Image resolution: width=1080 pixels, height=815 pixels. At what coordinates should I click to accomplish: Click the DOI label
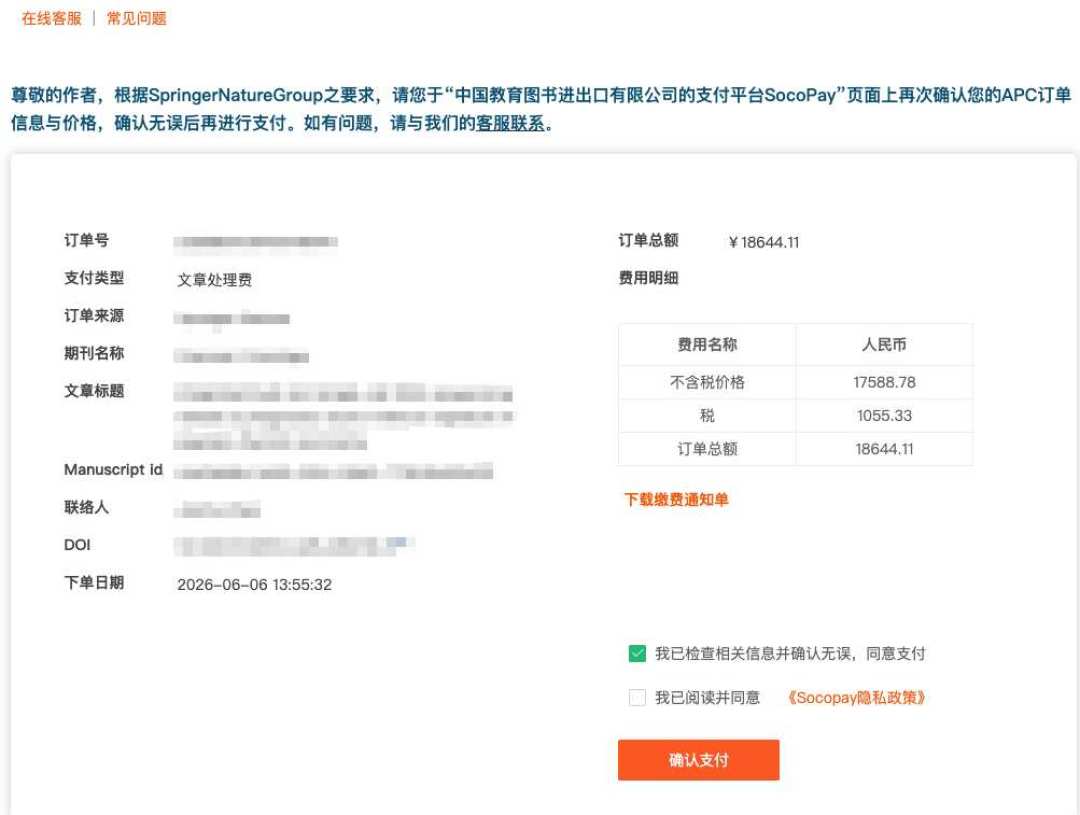click(77, 545)
